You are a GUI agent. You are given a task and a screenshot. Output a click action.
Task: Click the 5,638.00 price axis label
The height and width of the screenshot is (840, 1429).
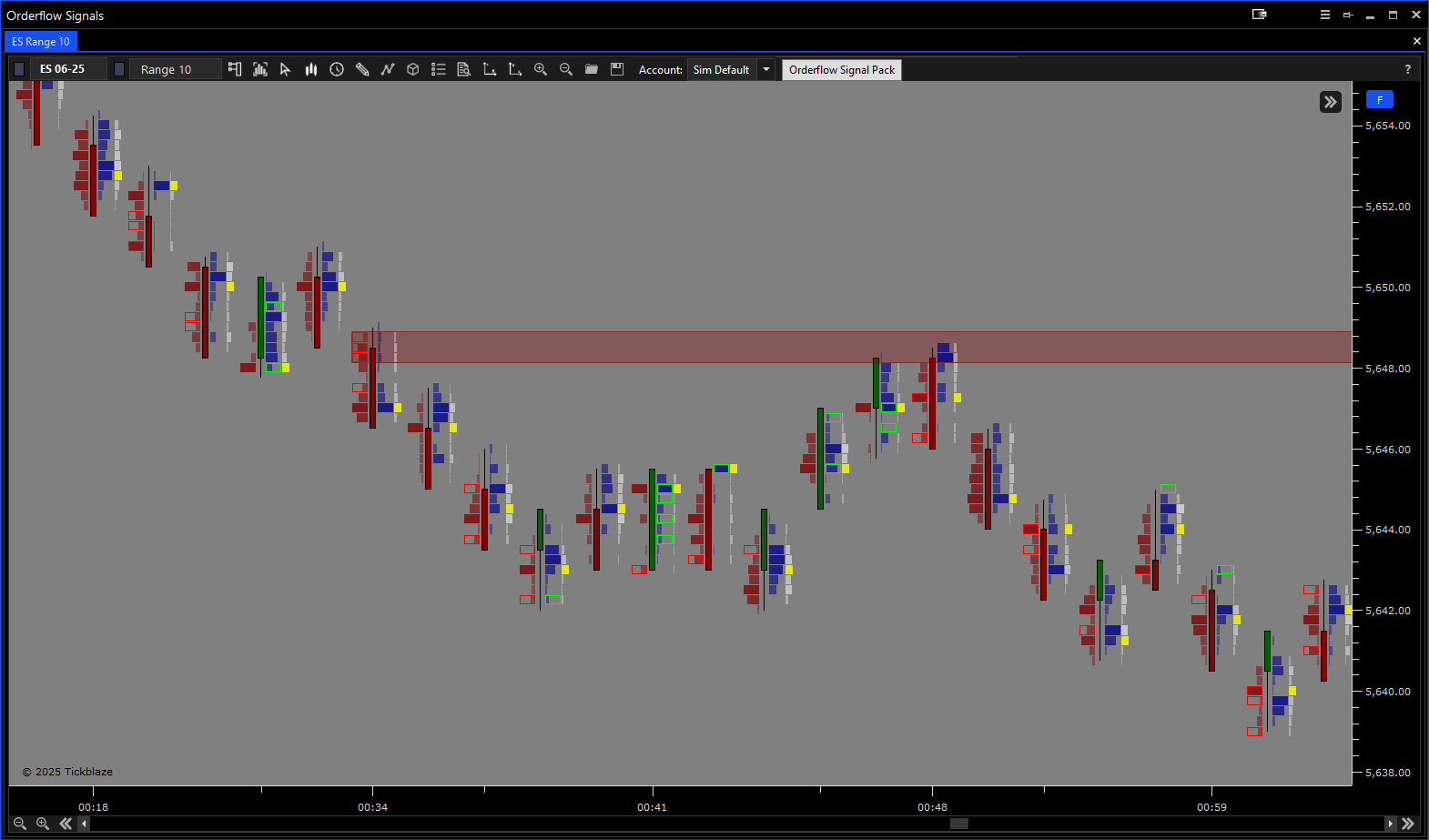[1388, 773]
